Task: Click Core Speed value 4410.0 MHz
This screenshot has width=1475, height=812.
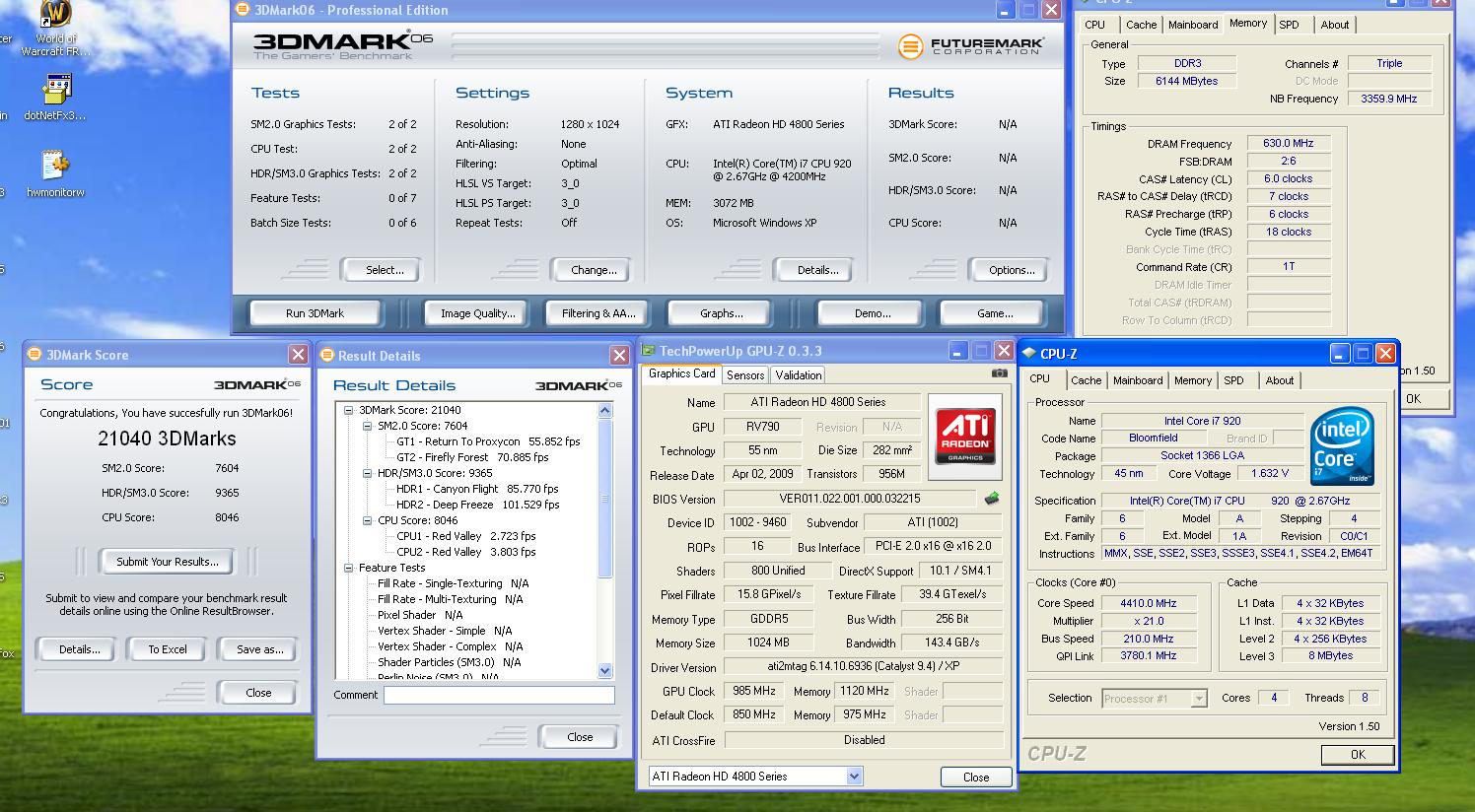Action: tap(1149, 603)
